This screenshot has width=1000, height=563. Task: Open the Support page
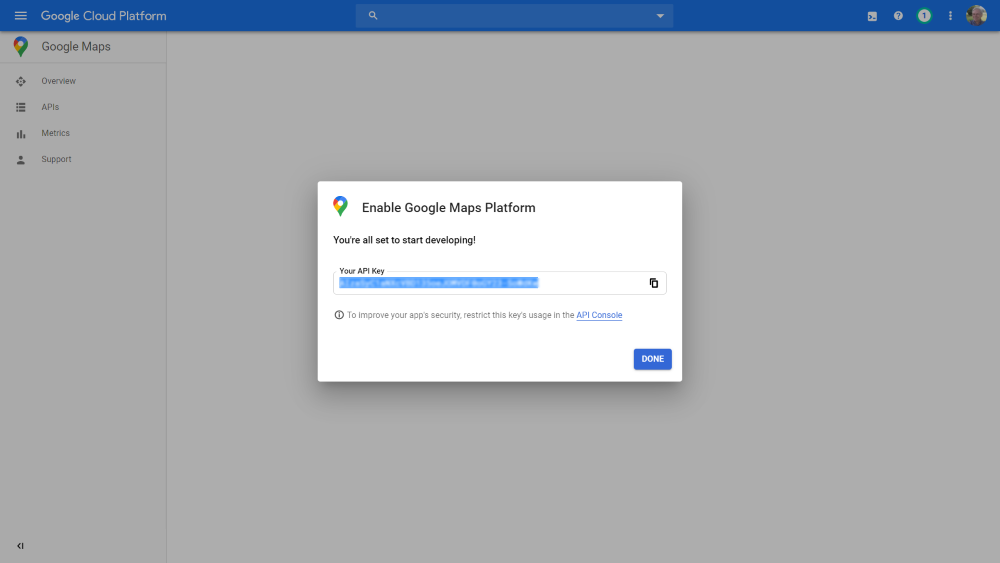pos(56,159)
